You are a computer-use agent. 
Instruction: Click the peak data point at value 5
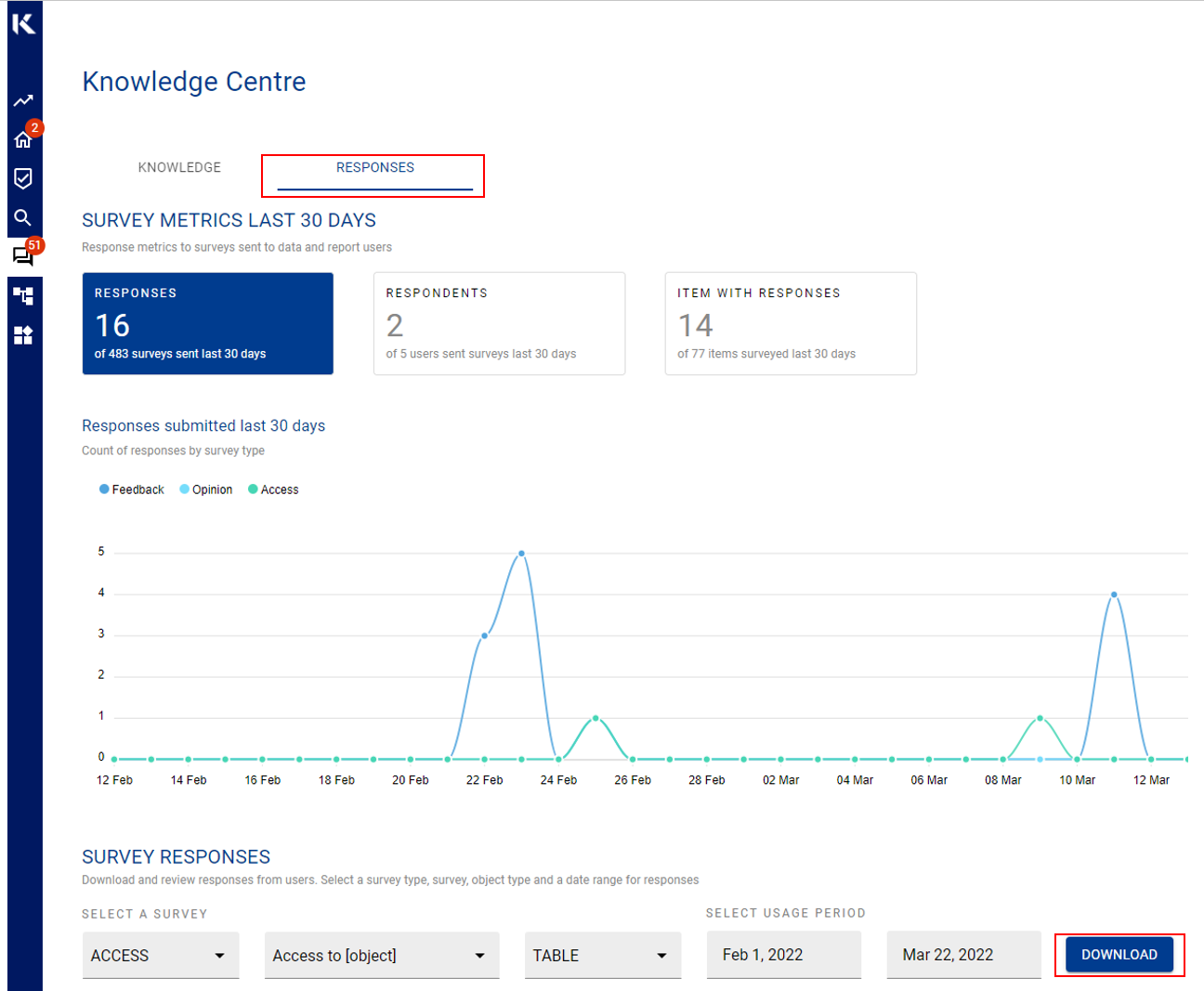tap(521, 554)
